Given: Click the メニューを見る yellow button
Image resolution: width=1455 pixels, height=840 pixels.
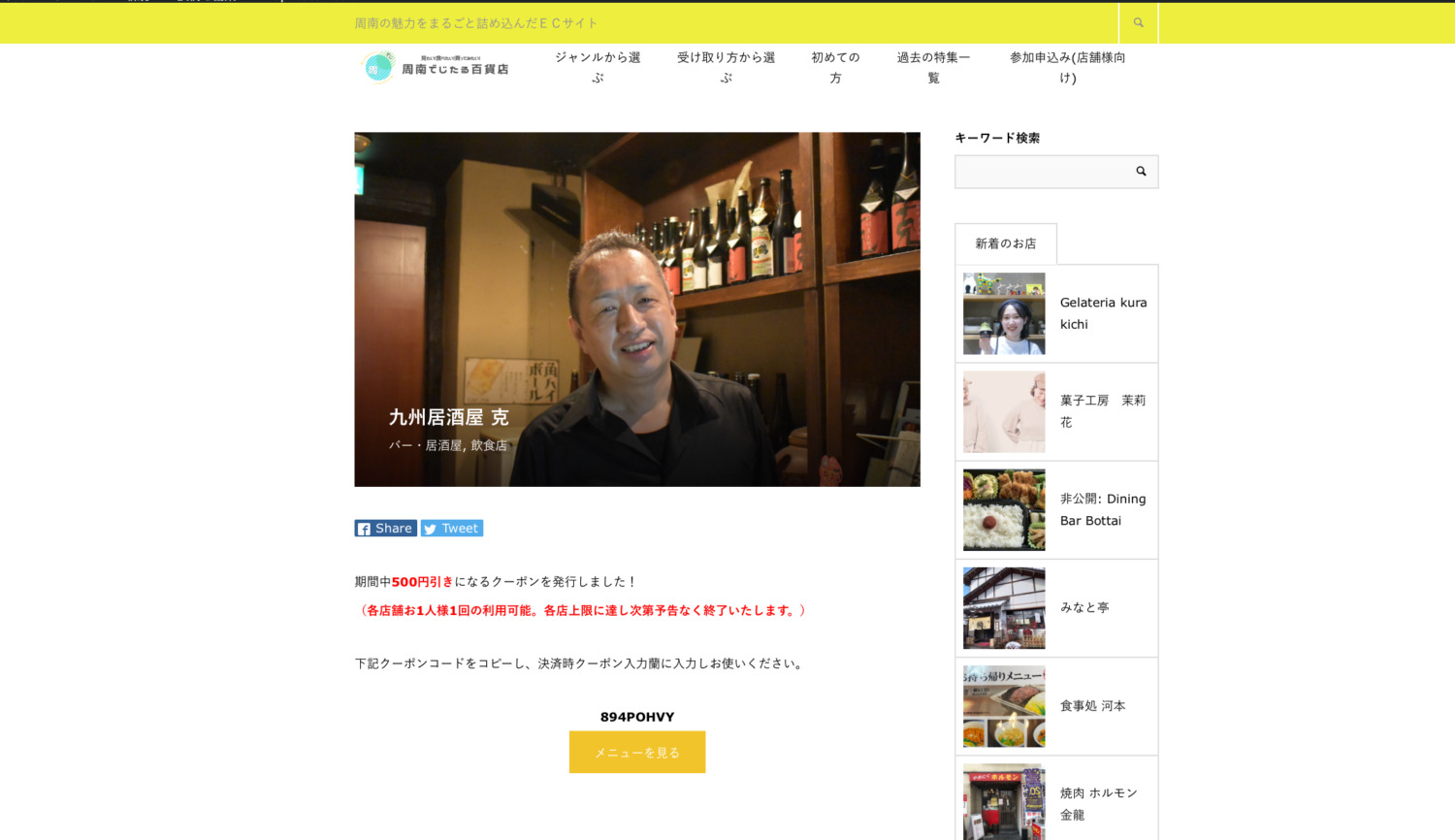Looking at the screenshot, I should coord(637,752).
